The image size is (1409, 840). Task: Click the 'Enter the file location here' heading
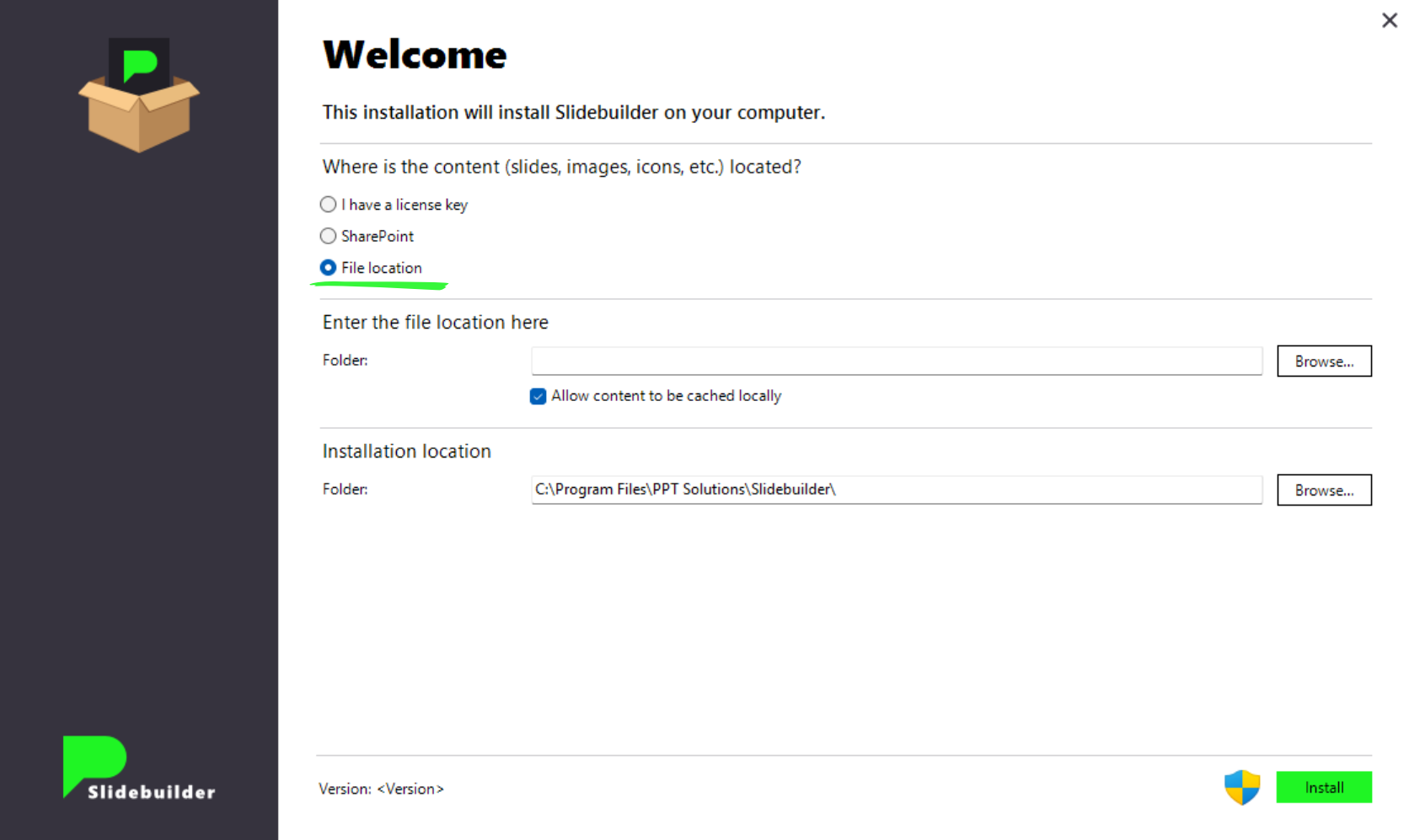[x=436, y=322]
